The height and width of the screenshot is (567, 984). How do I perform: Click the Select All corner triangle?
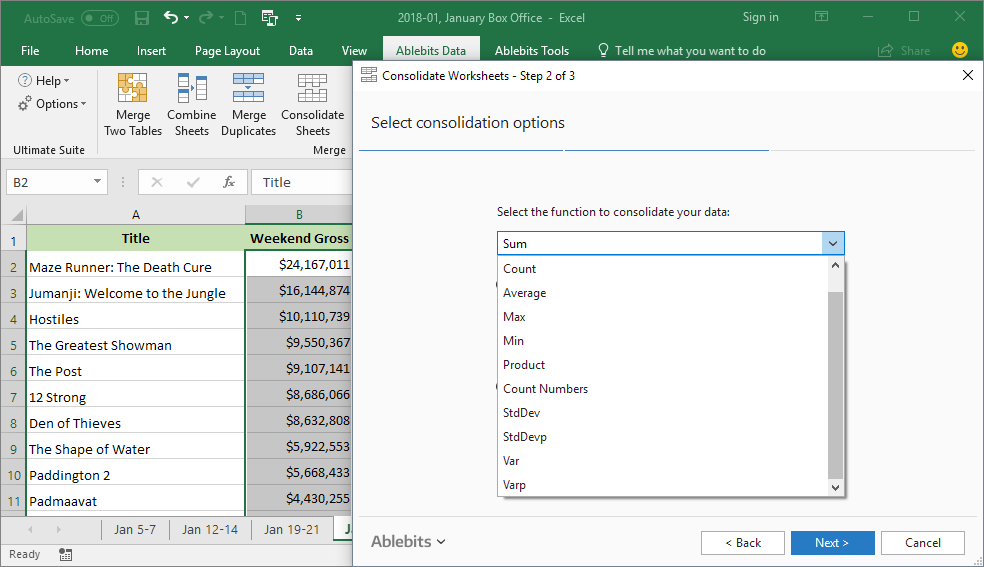pos(17,215)
